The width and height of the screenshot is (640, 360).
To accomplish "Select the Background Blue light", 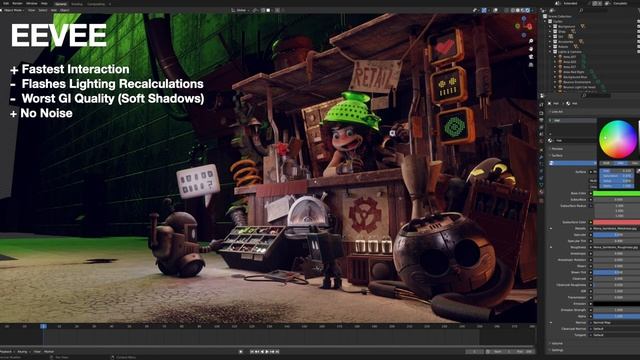I will coord(576,77).
